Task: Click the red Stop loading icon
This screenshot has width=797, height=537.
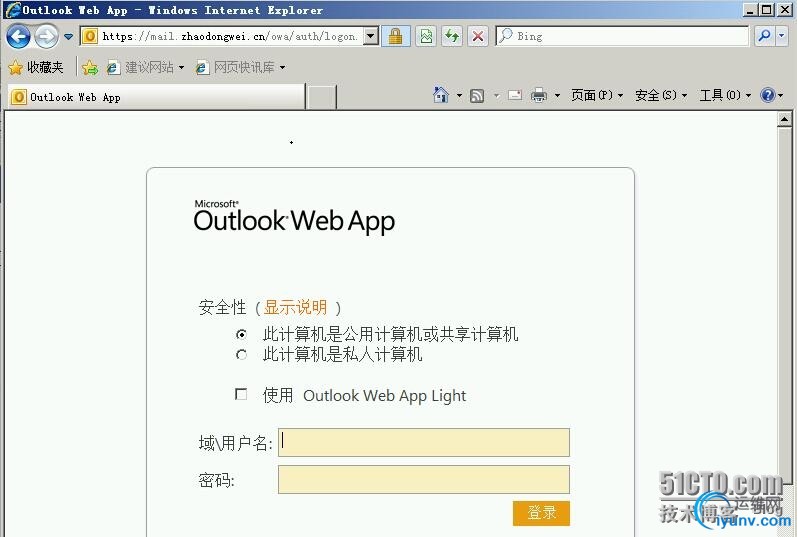Action: pos(477,36)
